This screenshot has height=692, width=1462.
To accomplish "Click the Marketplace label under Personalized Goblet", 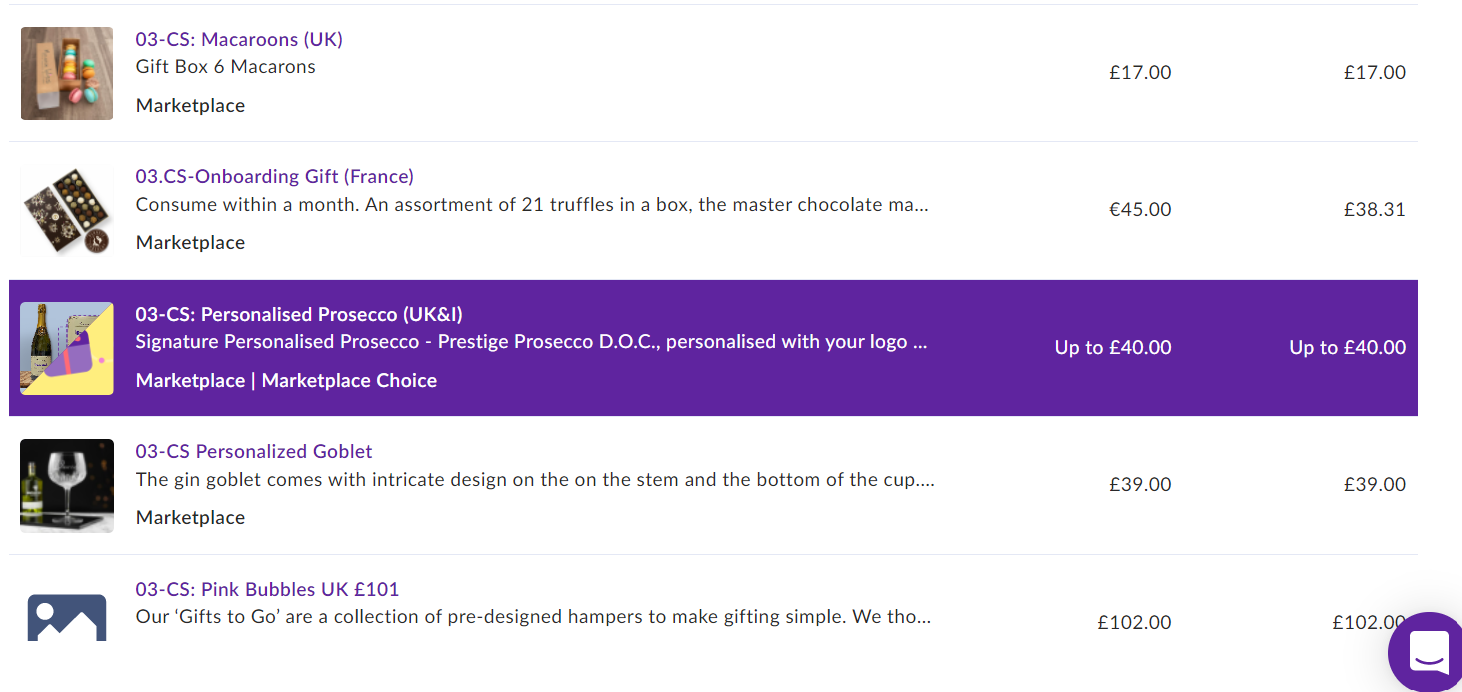I will 190,517.
